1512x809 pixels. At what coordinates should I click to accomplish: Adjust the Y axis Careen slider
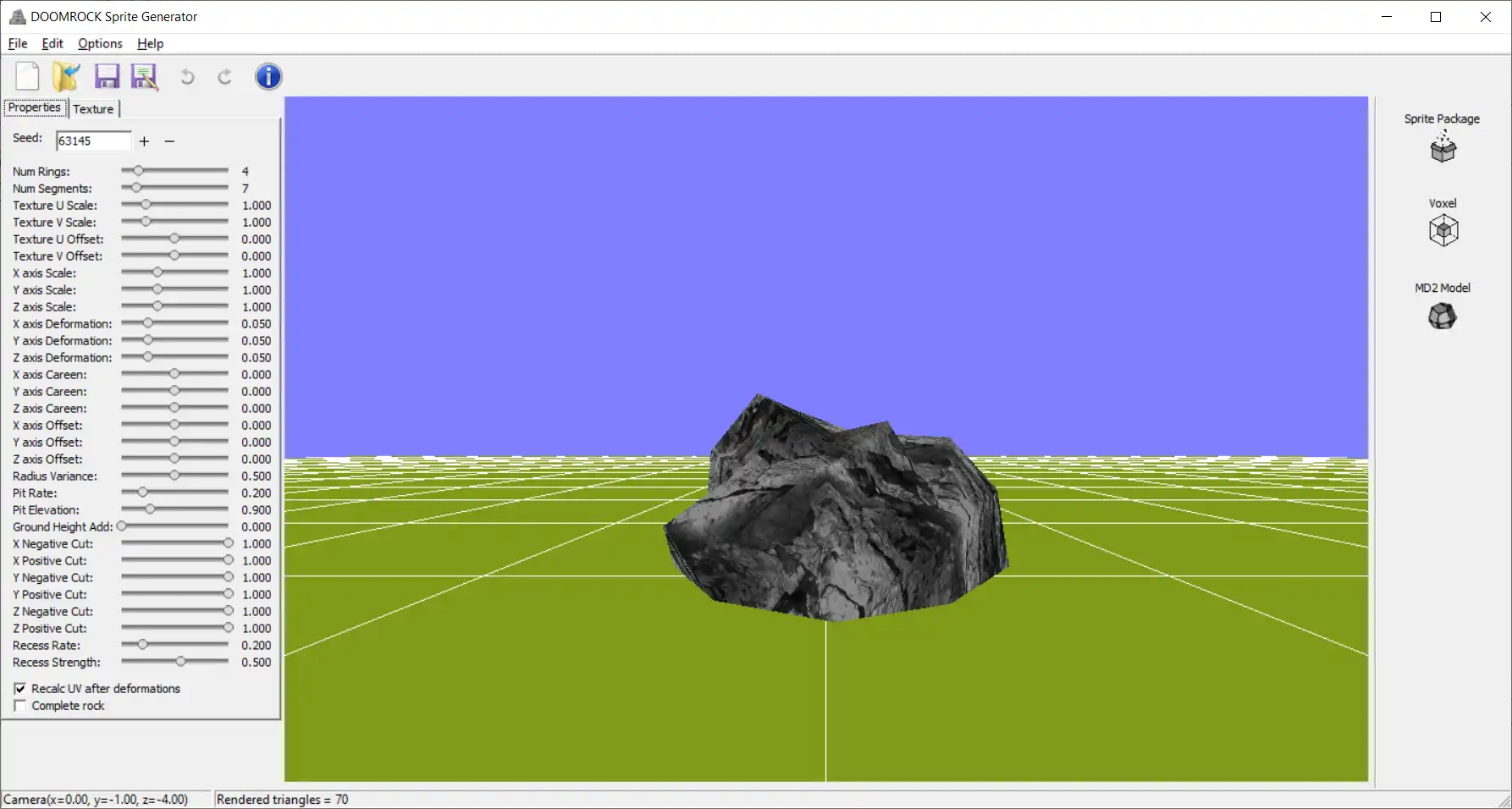pos(174,391)
